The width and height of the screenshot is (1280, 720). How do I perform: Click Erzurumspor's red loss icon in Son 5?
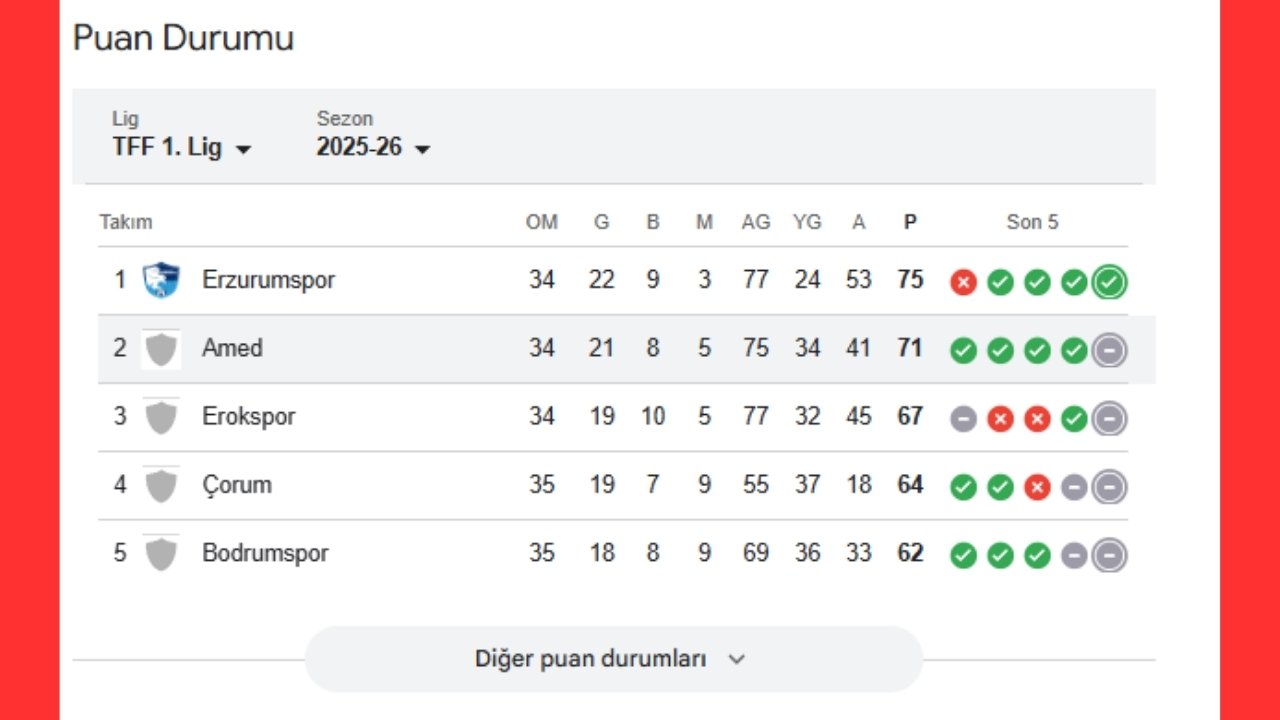point(963,283)
